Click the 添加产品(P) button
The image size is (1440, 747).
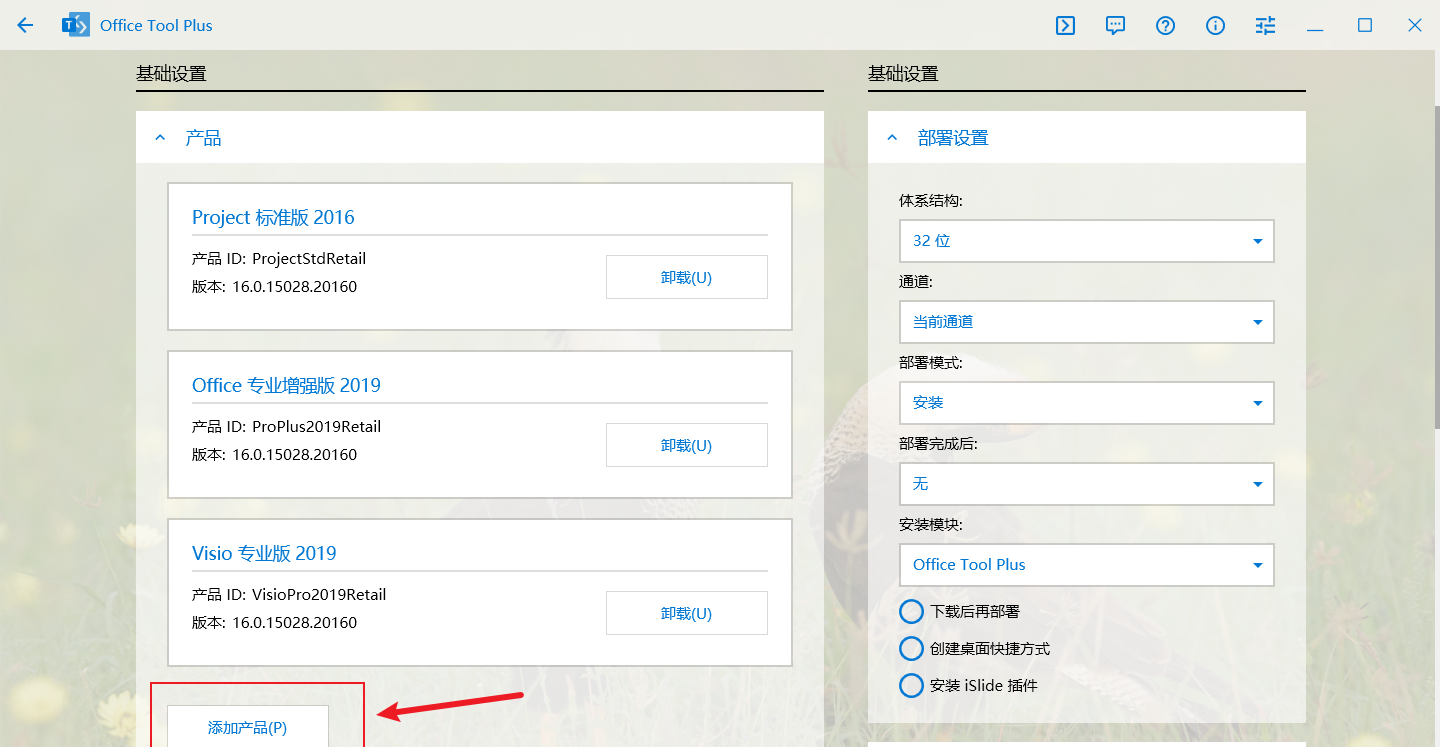click(x=247, y=727)
